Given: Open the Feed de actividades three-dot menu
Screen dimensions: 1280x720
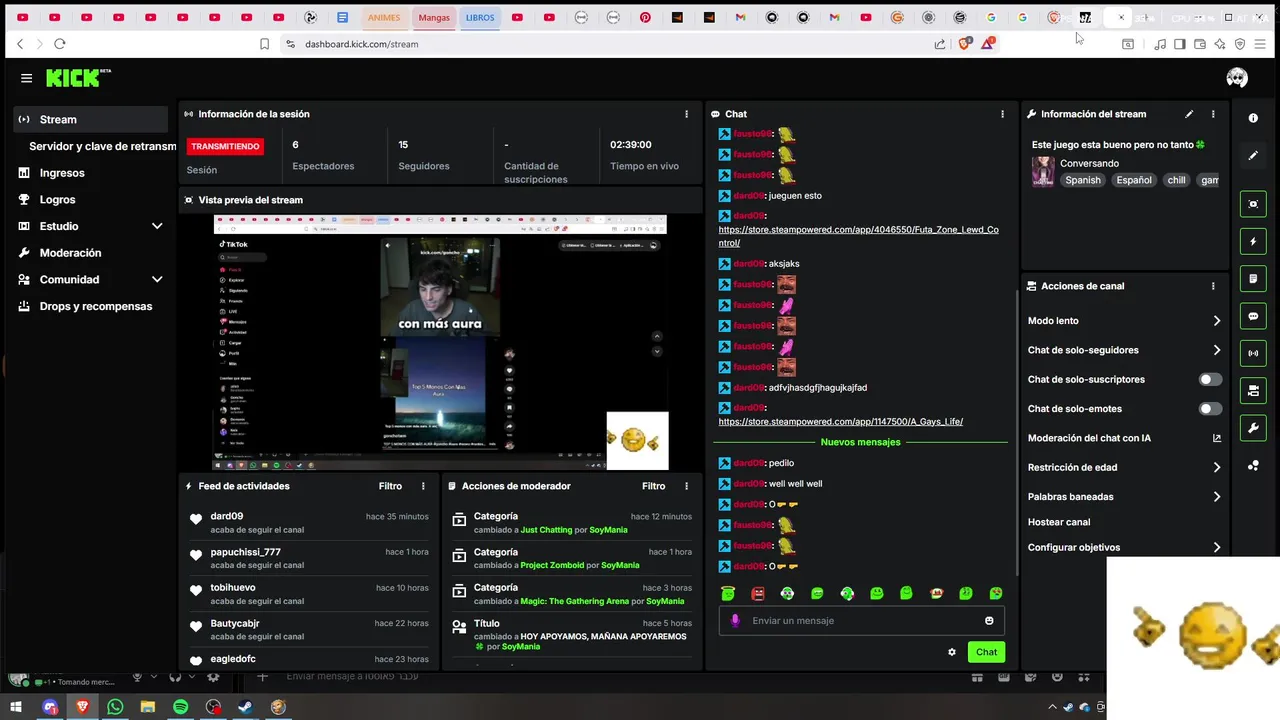Looking at the screenshot, I should [x=423, y=486].
